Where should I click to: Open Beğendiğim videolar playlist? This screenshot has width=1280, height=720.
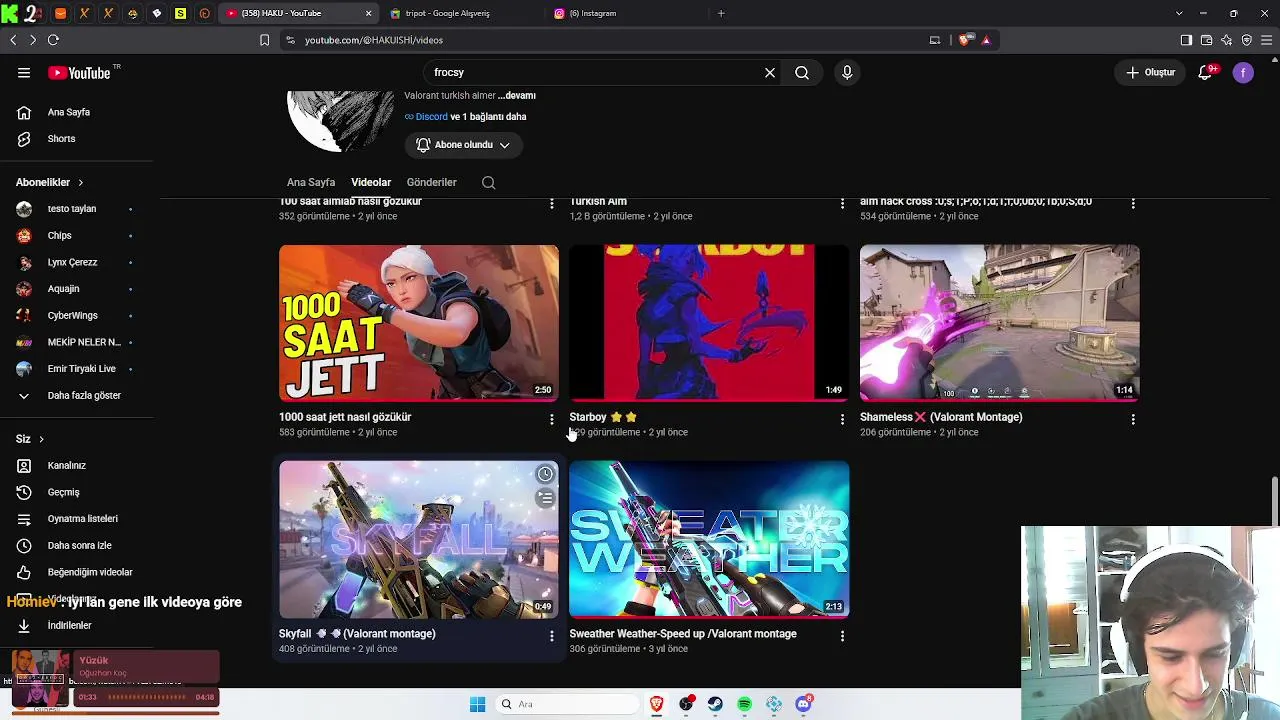point(76,572)
